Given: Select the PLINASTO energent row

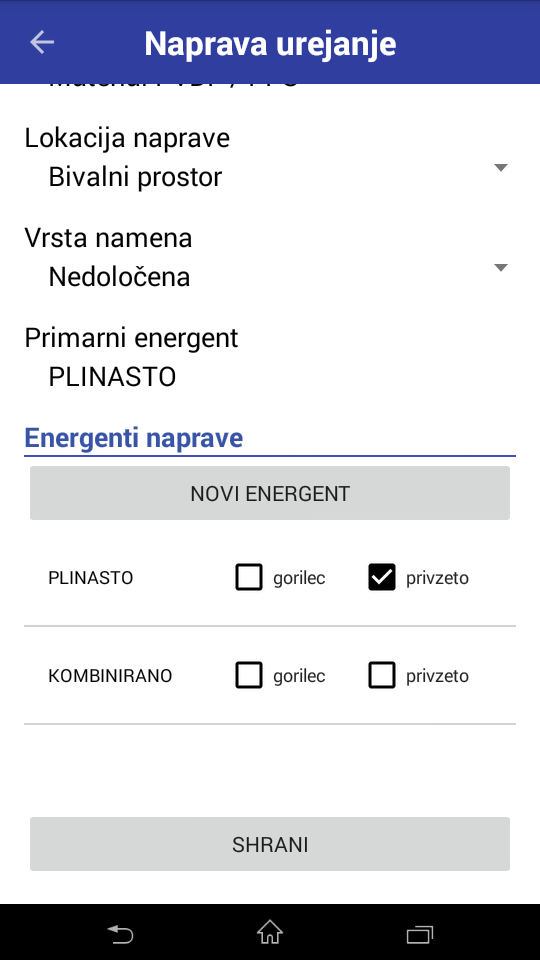Looking at the screenshot, I should tap(270, 577).
